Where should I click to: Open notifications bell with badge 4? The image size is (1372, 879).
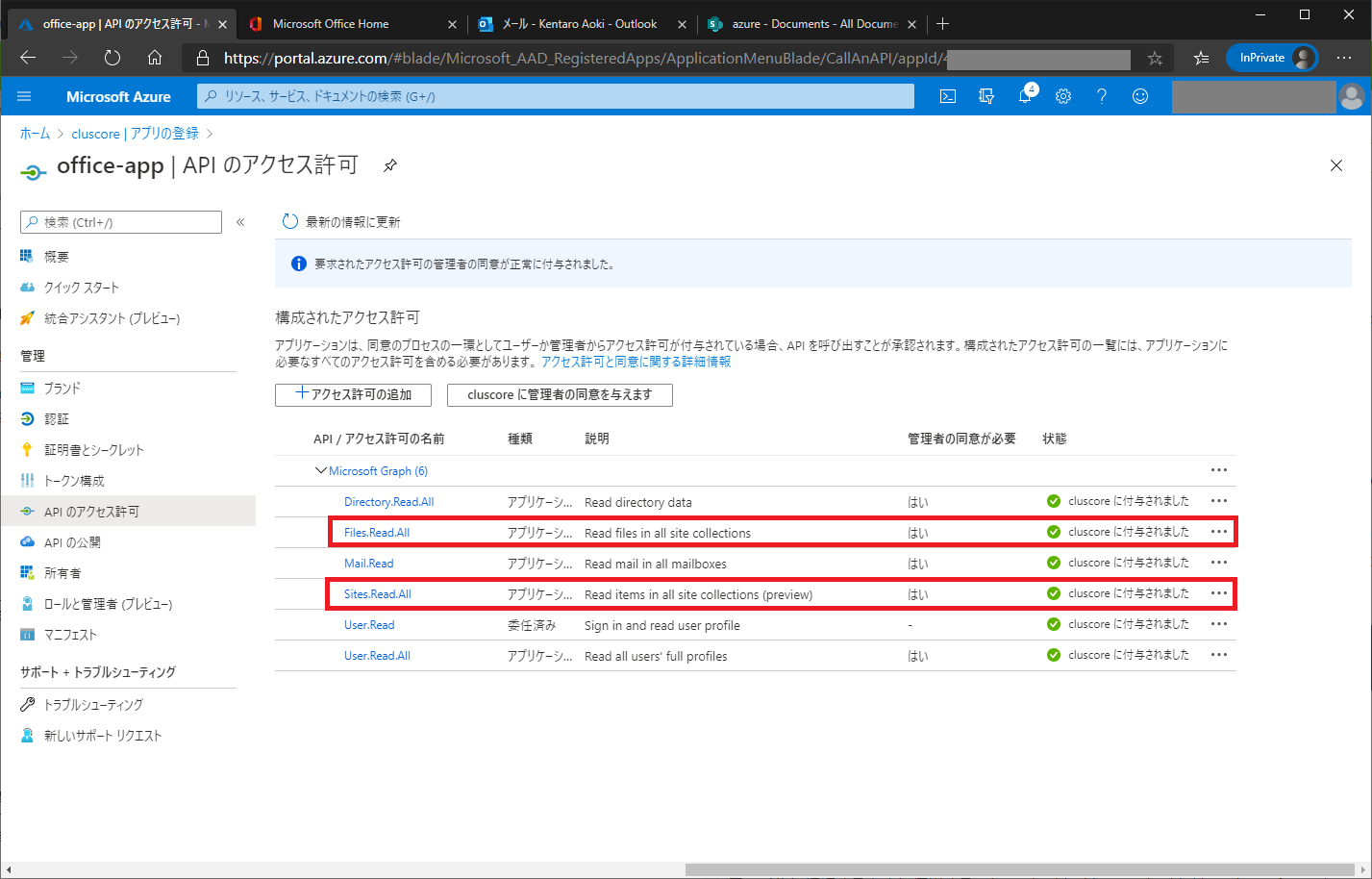coord(1026,95)
